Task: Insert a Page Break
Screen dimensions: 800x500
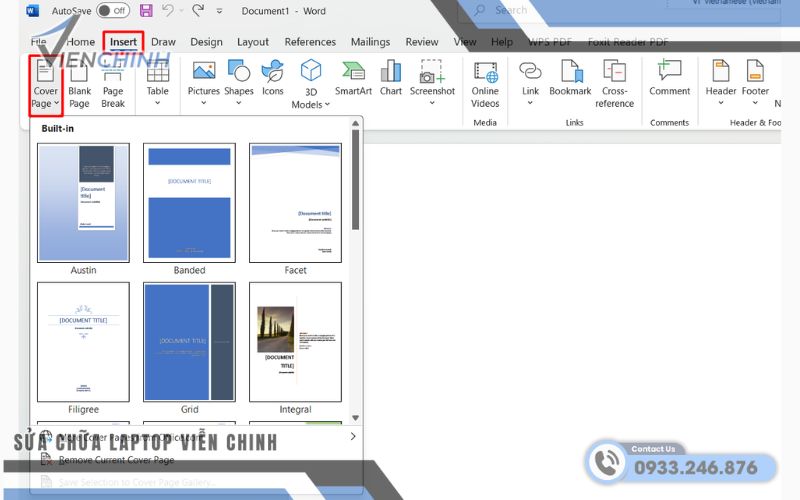Action: [113, 85]
